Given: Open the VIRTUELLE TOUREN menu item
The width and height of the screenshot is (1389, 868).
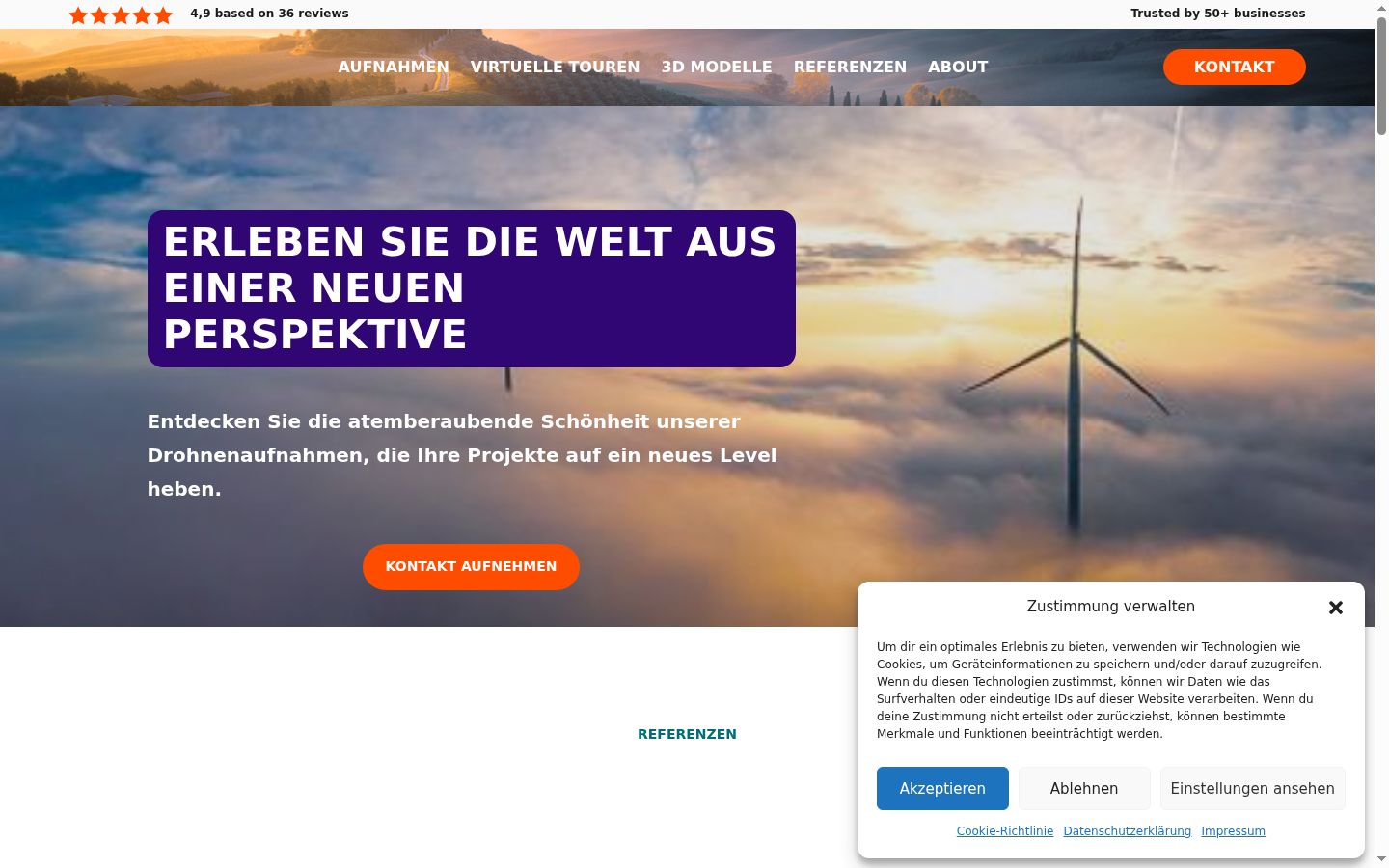Looking at the screenshot, I should (555, 67).
